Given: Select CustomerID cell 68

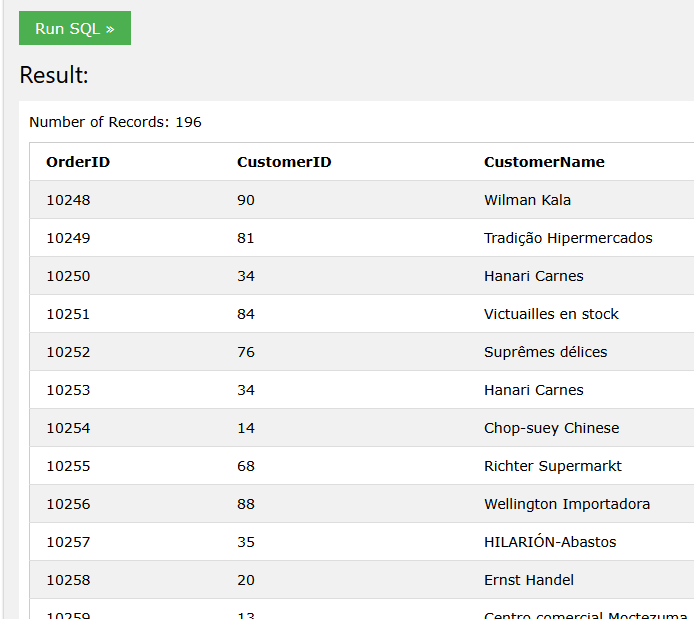Looking at the screenshot, I should click(246, 466).
